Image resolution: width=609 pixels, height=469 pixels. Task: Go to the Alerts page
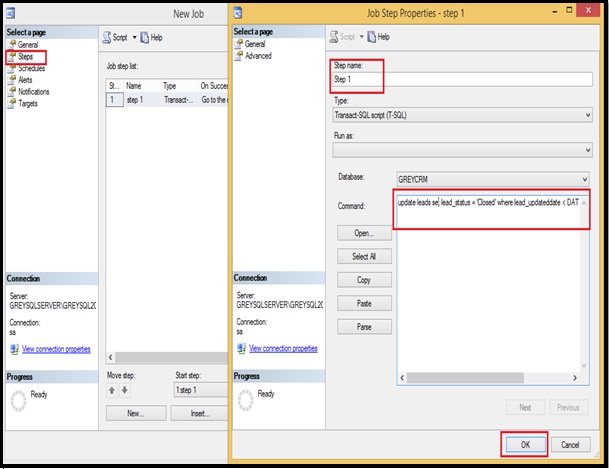26,80
